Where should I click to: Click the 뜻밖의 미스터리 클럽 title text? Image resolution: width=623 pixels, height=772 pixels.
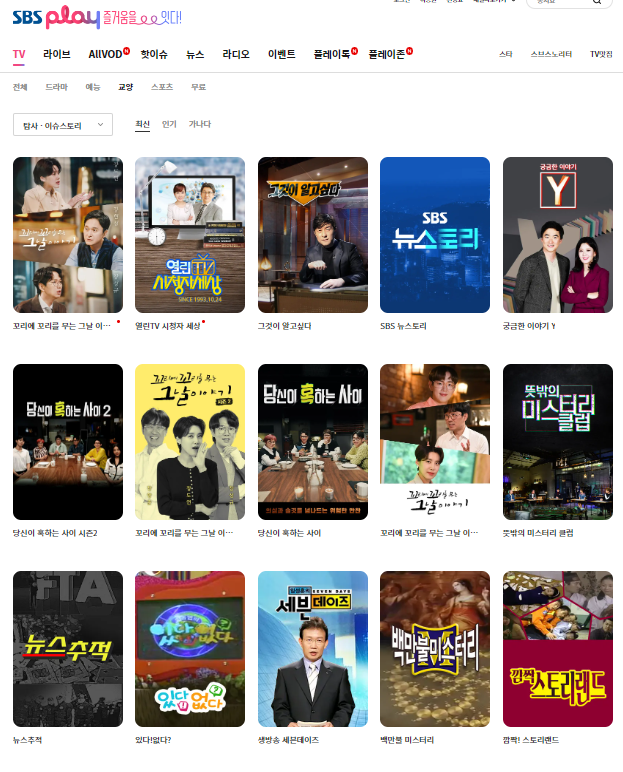click(x=538, y=533)
